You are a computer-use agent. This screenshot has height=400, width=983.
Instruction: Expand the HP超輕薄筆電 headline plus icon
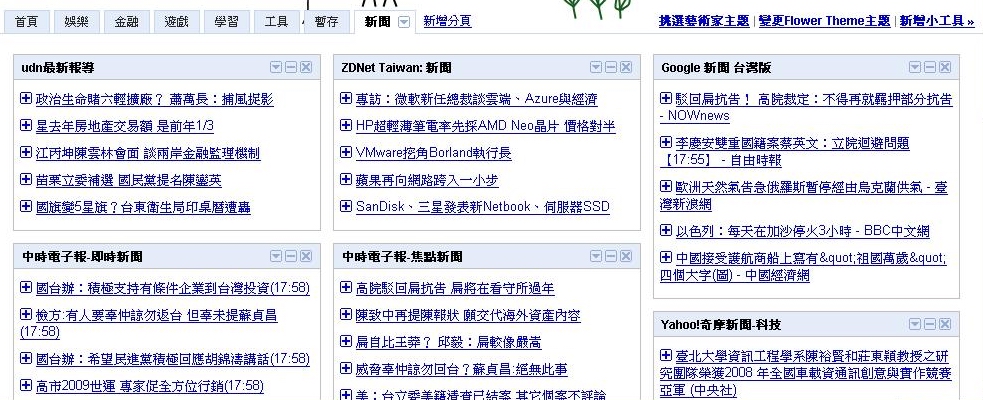click(x=346, y=125)
